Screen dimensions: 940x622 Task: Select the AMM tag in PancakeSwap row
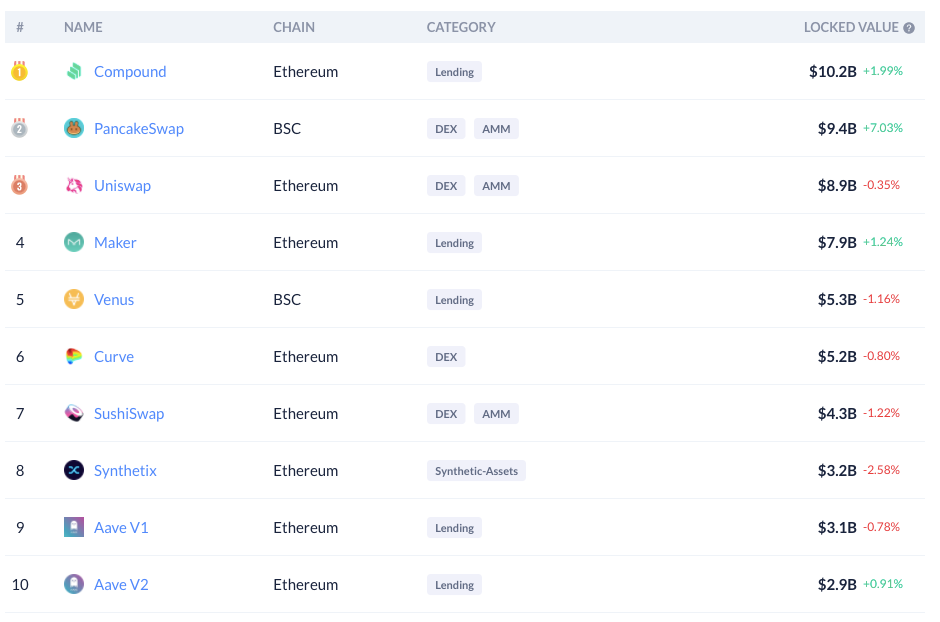pos(496,129)
